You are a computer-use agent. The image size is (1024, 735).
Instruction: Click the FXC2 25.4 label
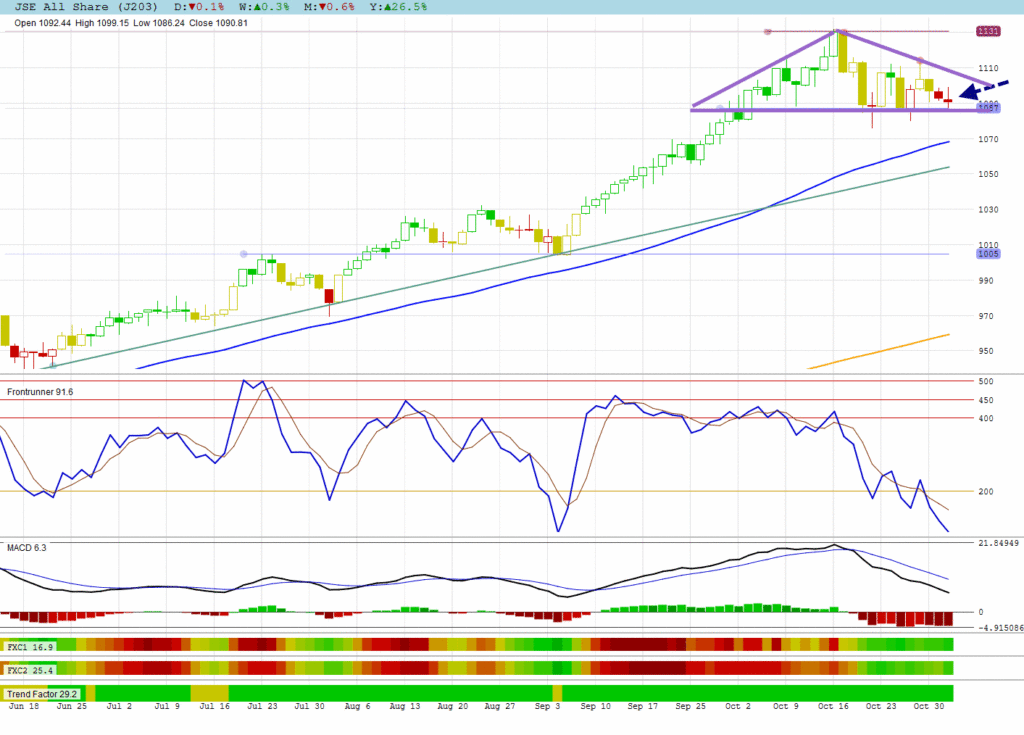(x=30, y=668)
